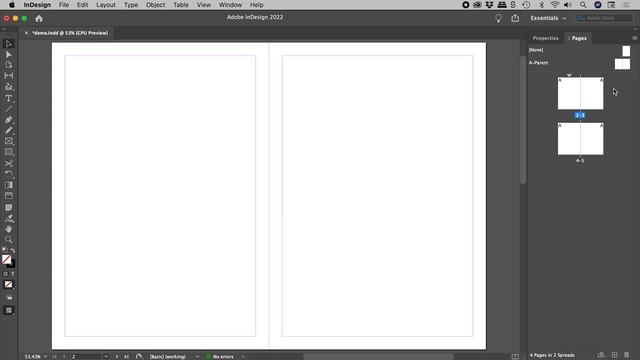Open the File menu
Image resolution: width=640 pixels, height=360 pixels.
[64, 5]
